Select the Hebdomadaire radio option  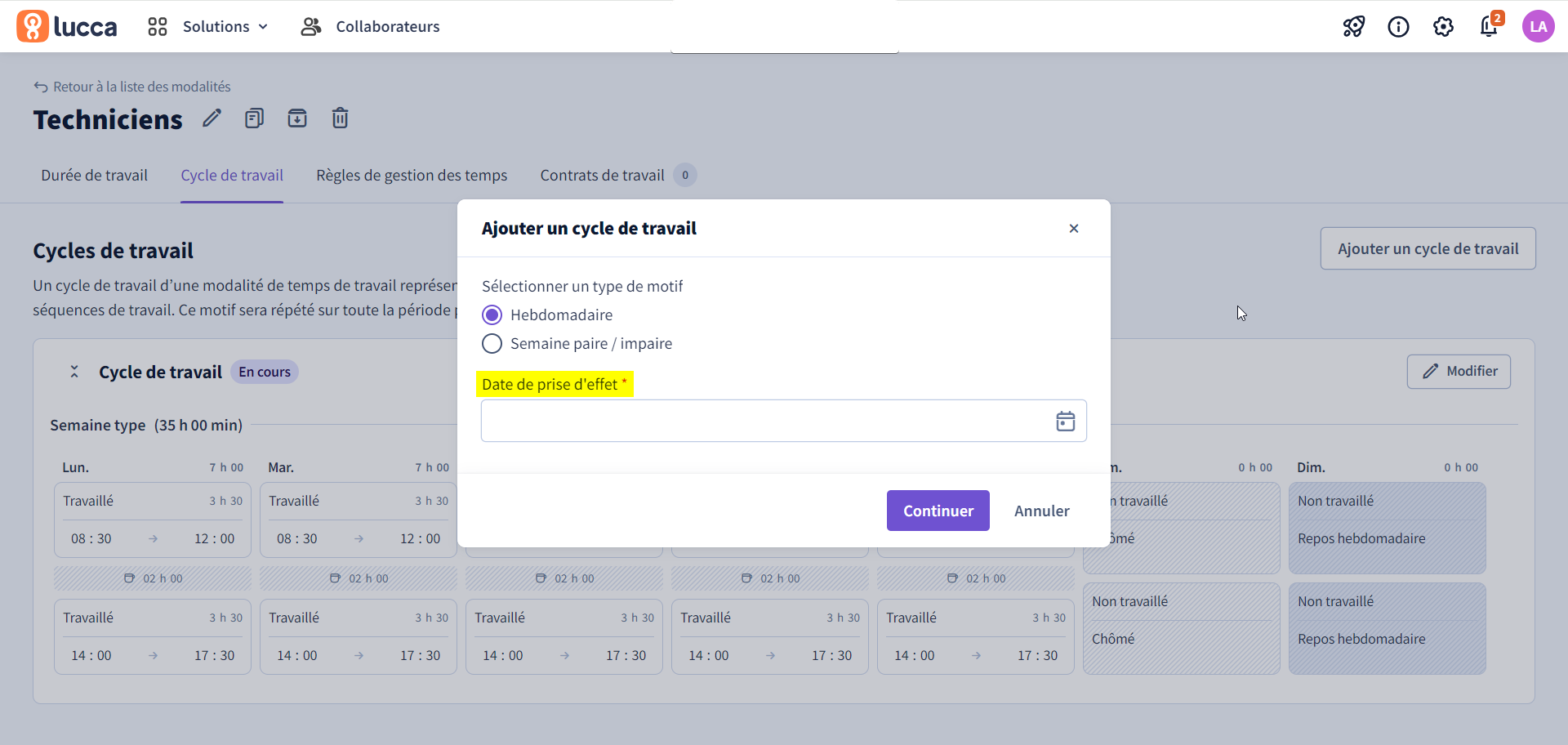point(492,315)
